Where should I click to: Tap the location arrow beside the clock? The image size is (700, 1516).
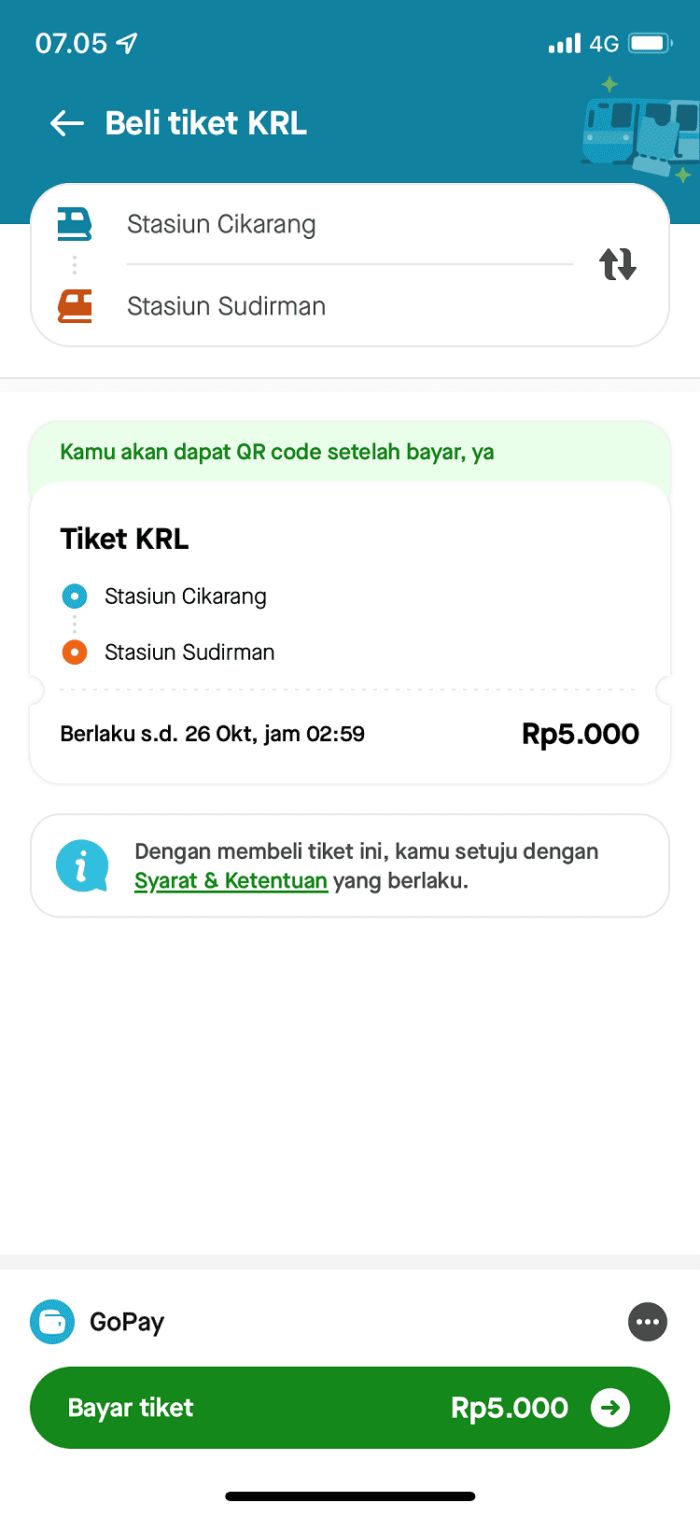pyautogui.click(x=124, y=42)
